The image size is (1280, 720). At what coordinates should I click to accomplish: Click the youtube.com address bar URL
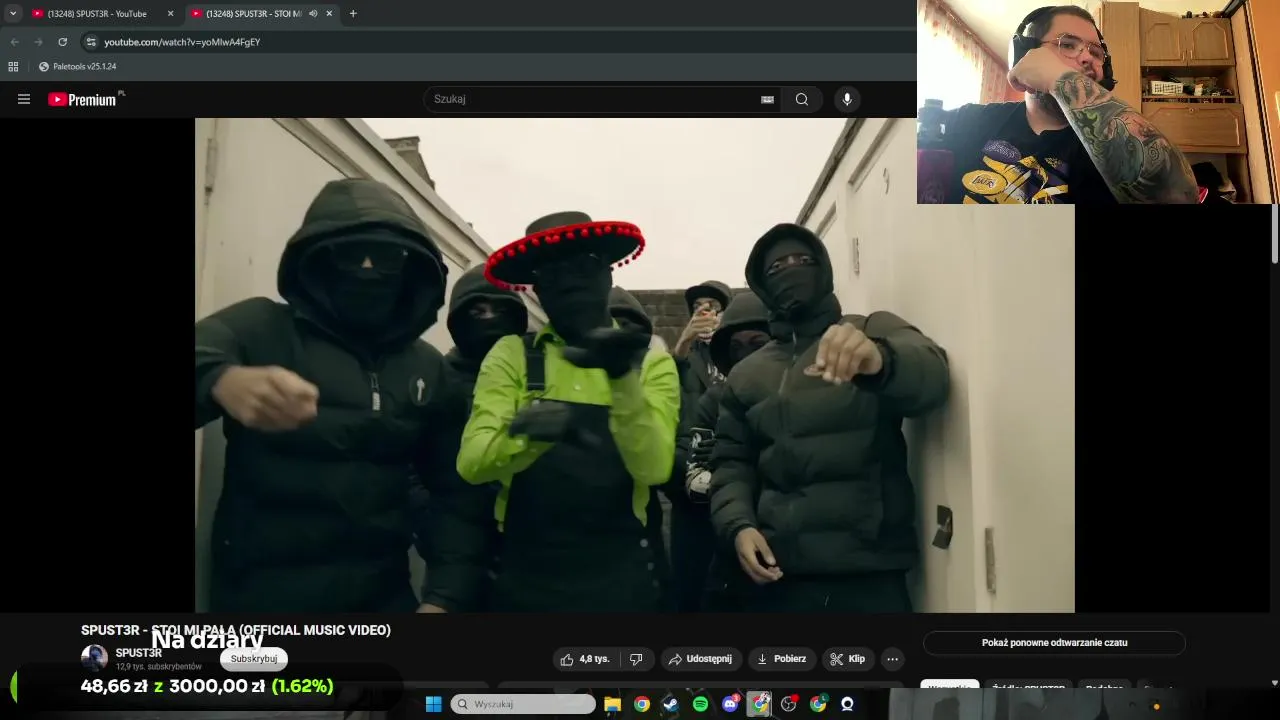tap(182, 42)
